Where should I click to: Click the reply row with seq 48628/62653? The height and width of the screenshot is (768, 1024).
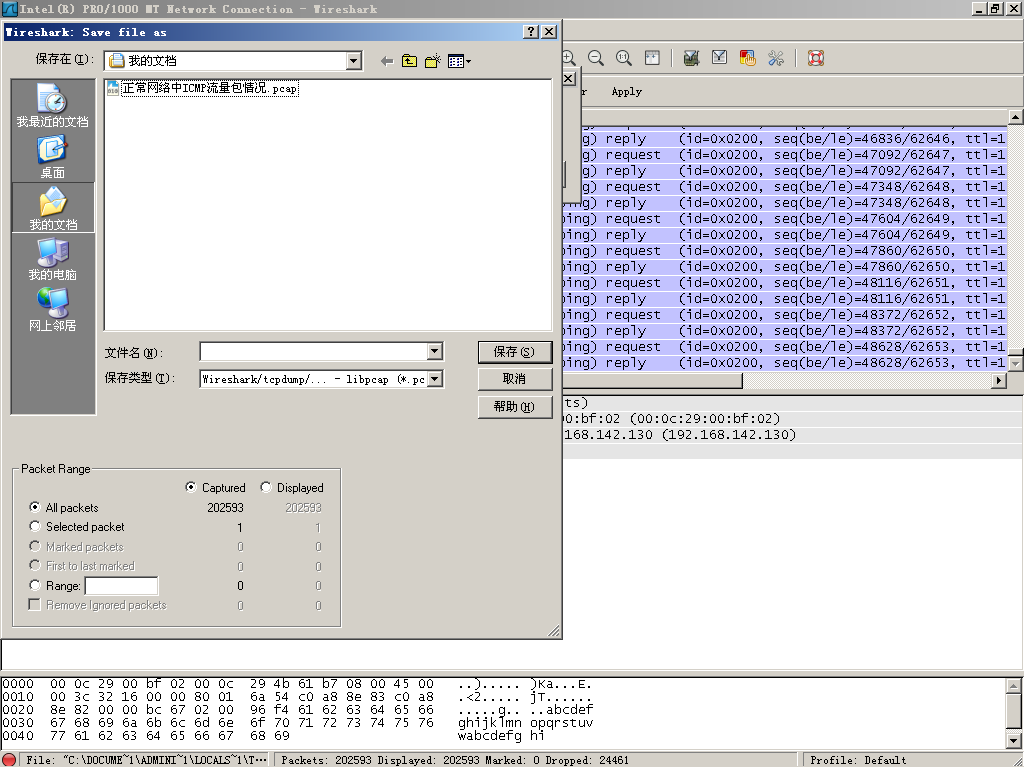tap(784, 363)
